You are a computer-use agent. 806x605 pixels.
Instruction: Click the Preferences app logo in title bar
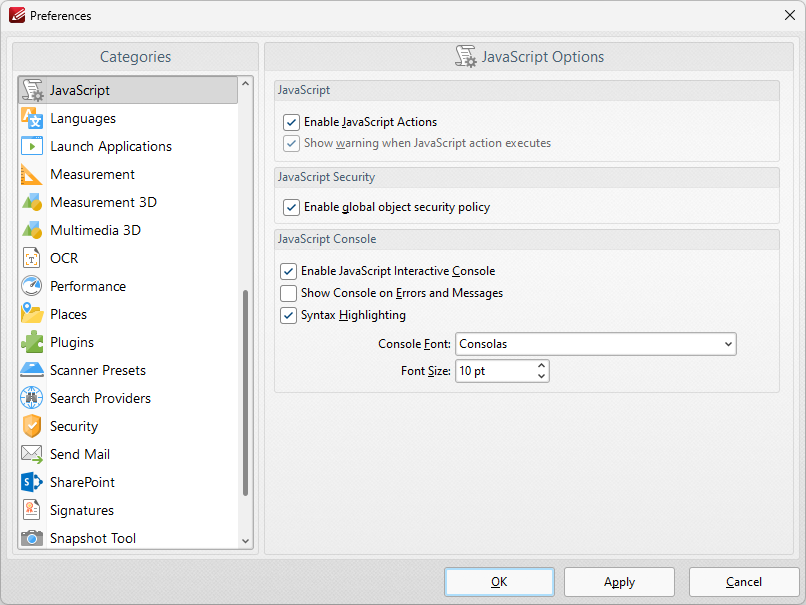click(x=16, y=15)
